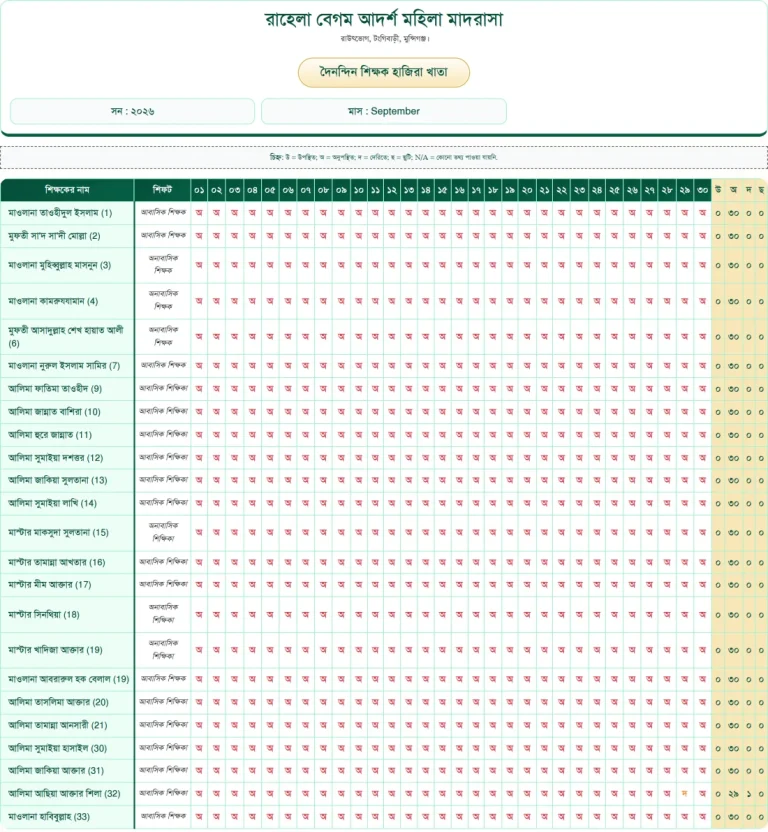Click teacher name আলিমা সুমাইয়া হাসাইল (30)
Screen dimensions: 768x832
click(57, 748)
